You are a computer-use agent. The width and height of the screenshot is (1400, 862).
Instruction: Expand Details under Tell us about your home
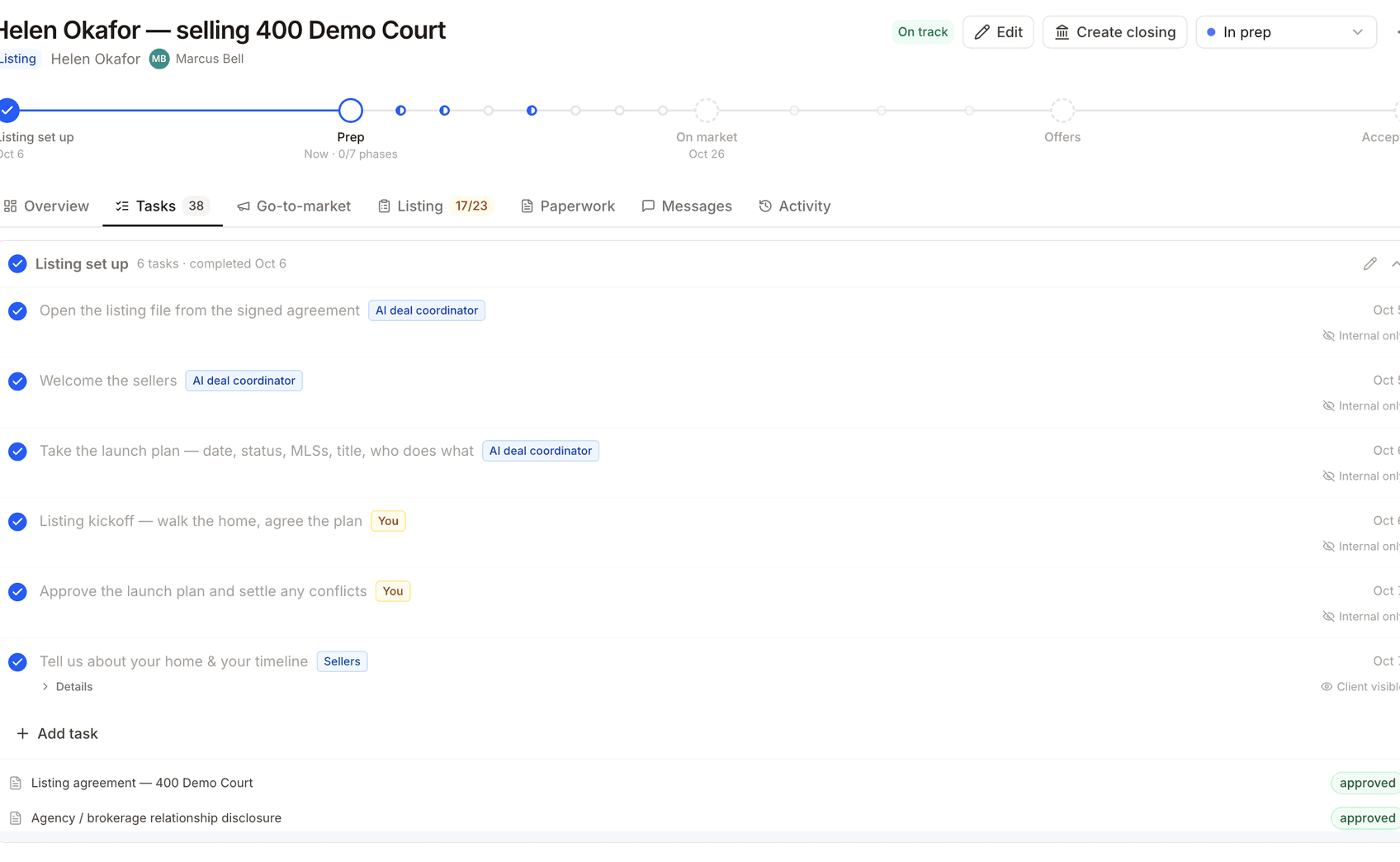pyautogui.click(x=67, y=686)
